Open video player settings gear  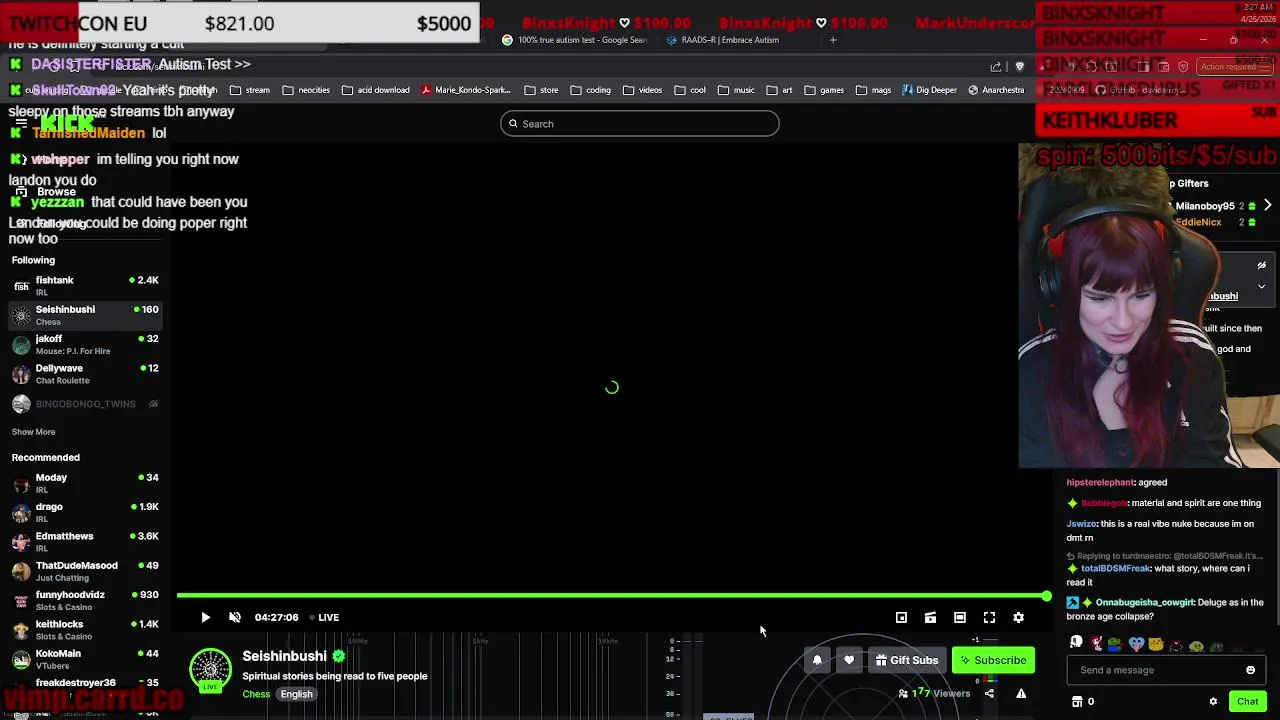(1019, 617)
